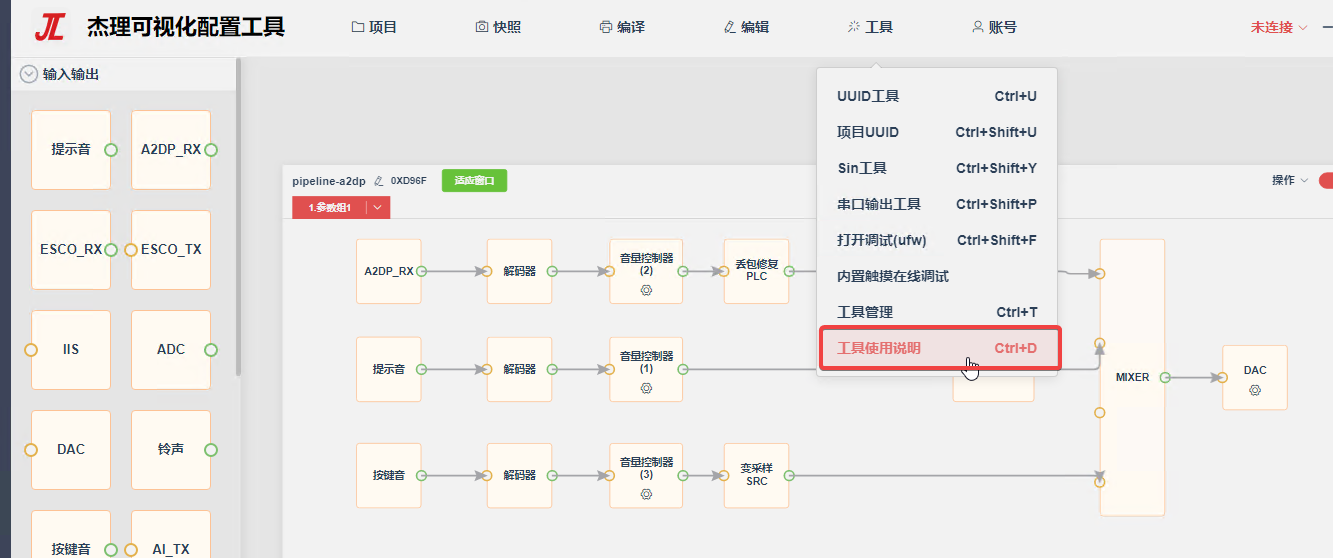Click the pencil icon beside pipeline-a2dp
Screen dimensions: 1333x558
pos(378,181)
